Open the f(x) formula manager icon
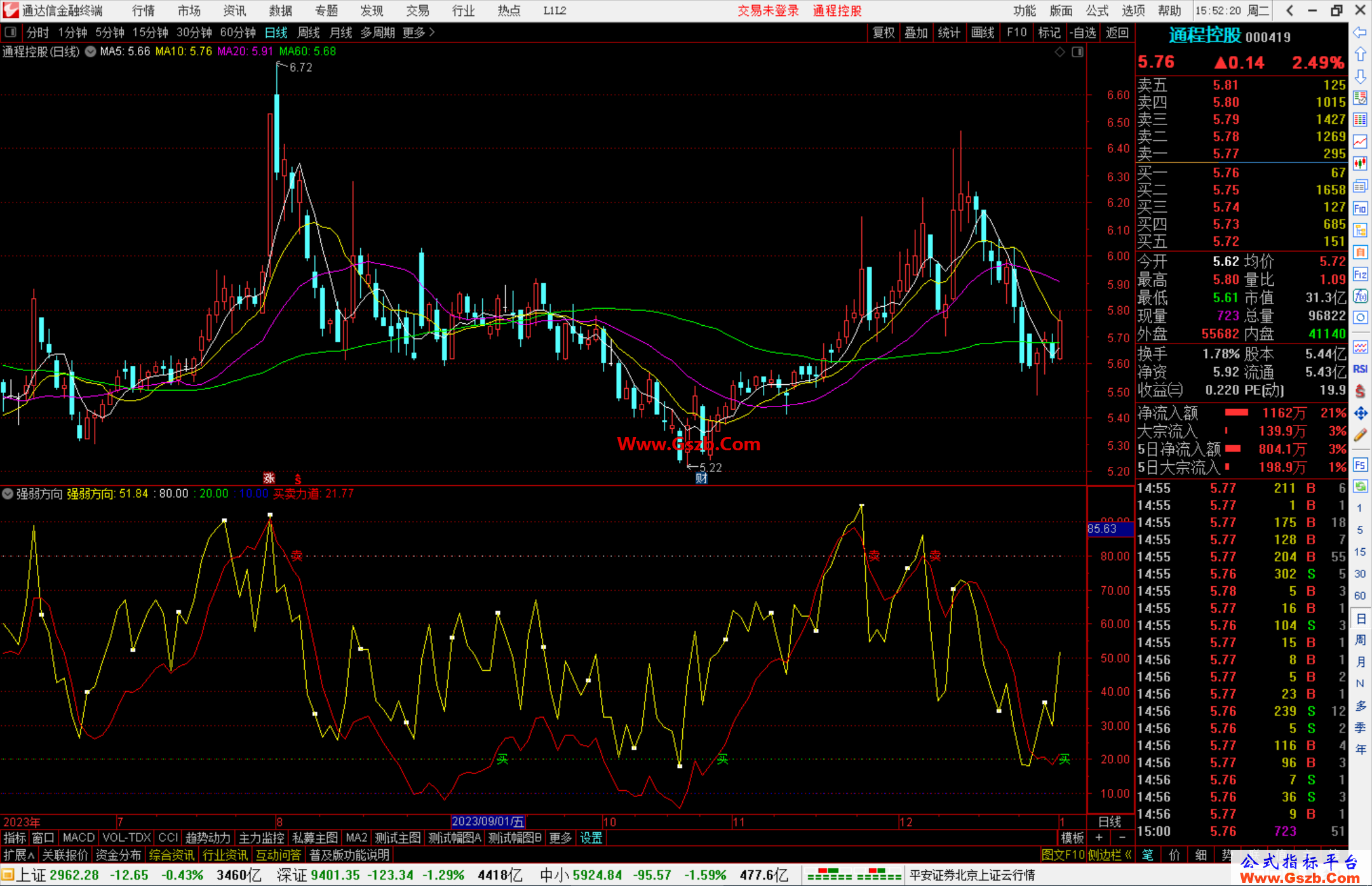The image size is (1372, 886). (1360, 296)
